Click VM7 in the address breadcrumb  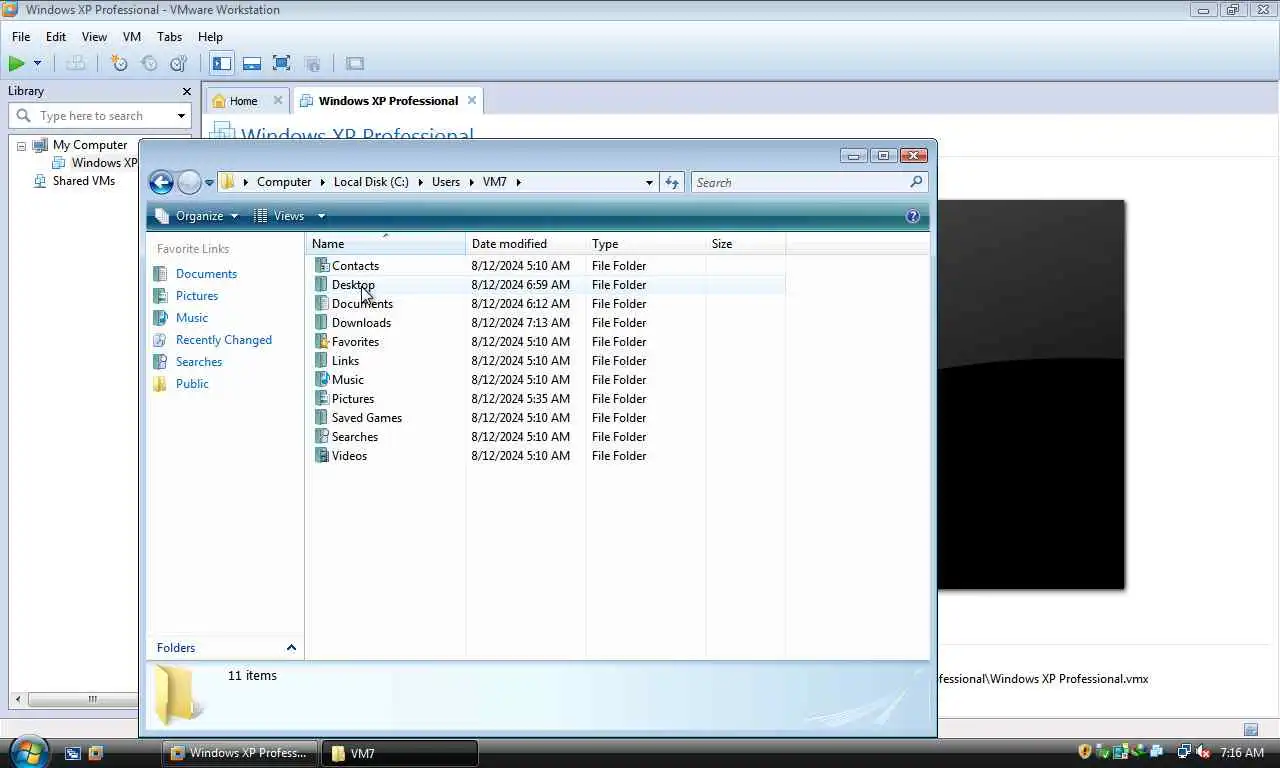tap(495, 182)
